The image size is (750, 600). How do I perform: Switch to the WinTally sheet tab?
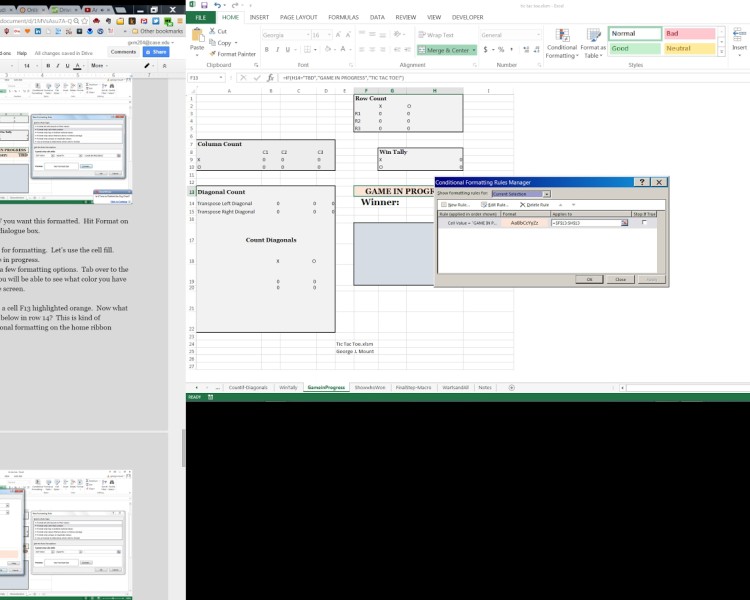click(289, 386)
